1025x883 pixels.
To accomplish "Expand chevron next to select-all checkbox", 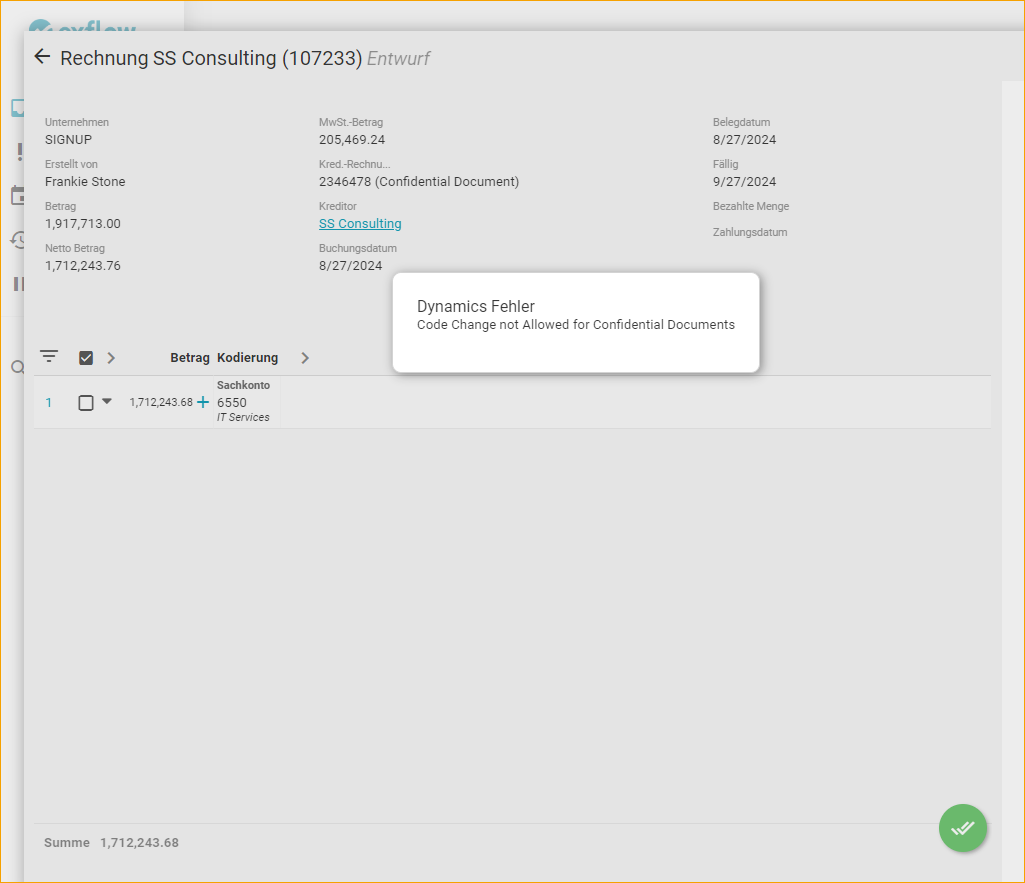I will (x=111, y=358).
